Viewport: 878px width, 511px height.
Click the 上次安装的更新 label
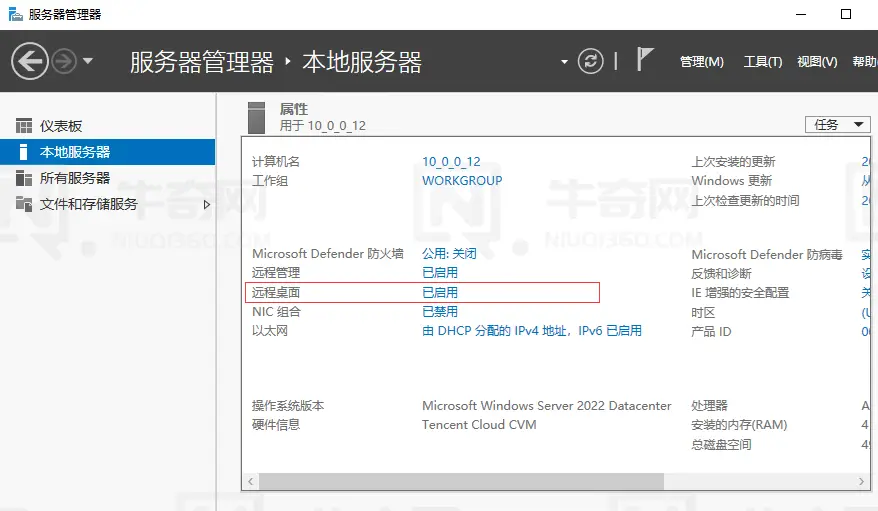pos(733,162)
